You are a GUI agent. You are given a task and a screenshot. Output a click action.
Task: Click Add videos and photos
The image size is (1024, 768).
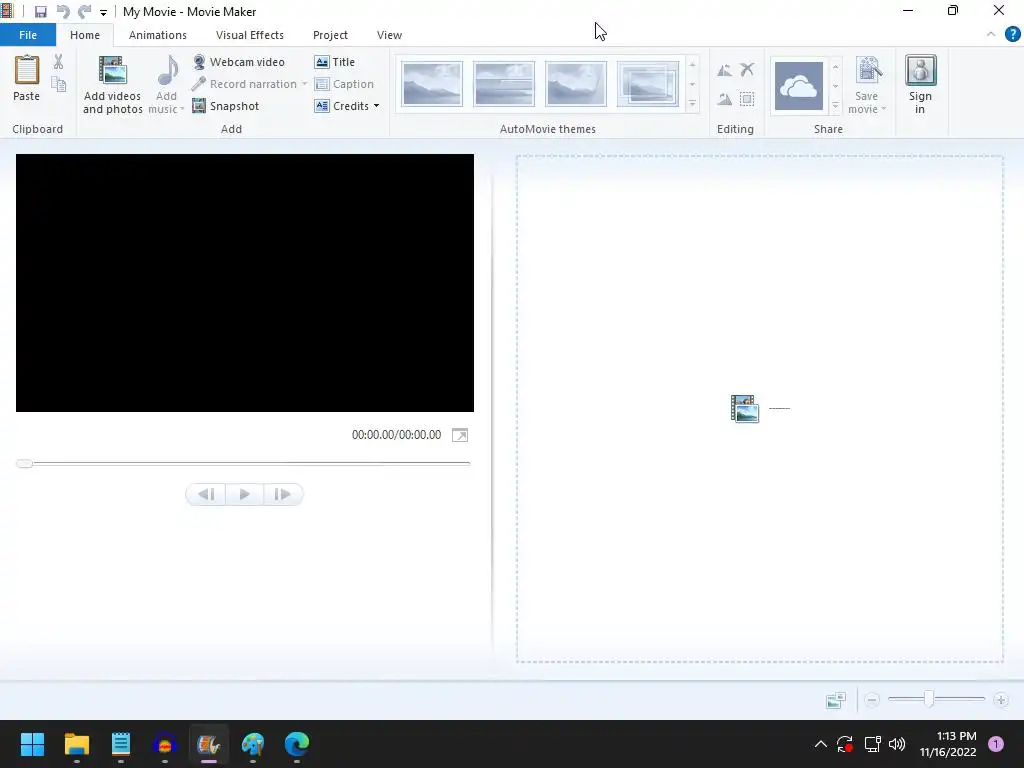click(x=112, y=86)
